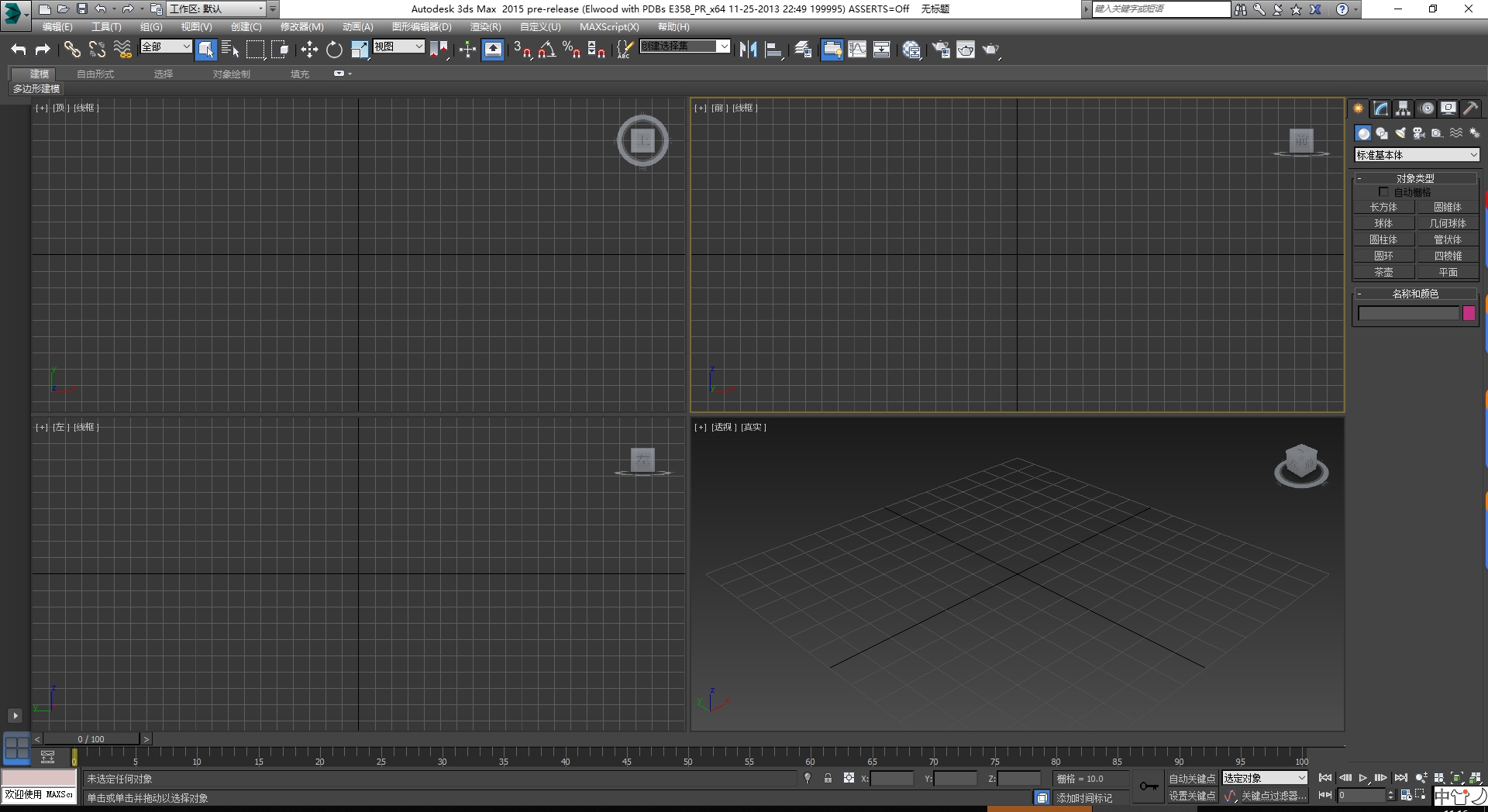Viewport: 1488px width, 812px height.
Task: Open the 渲染(R) menu
Action: [x=484, y=26]
